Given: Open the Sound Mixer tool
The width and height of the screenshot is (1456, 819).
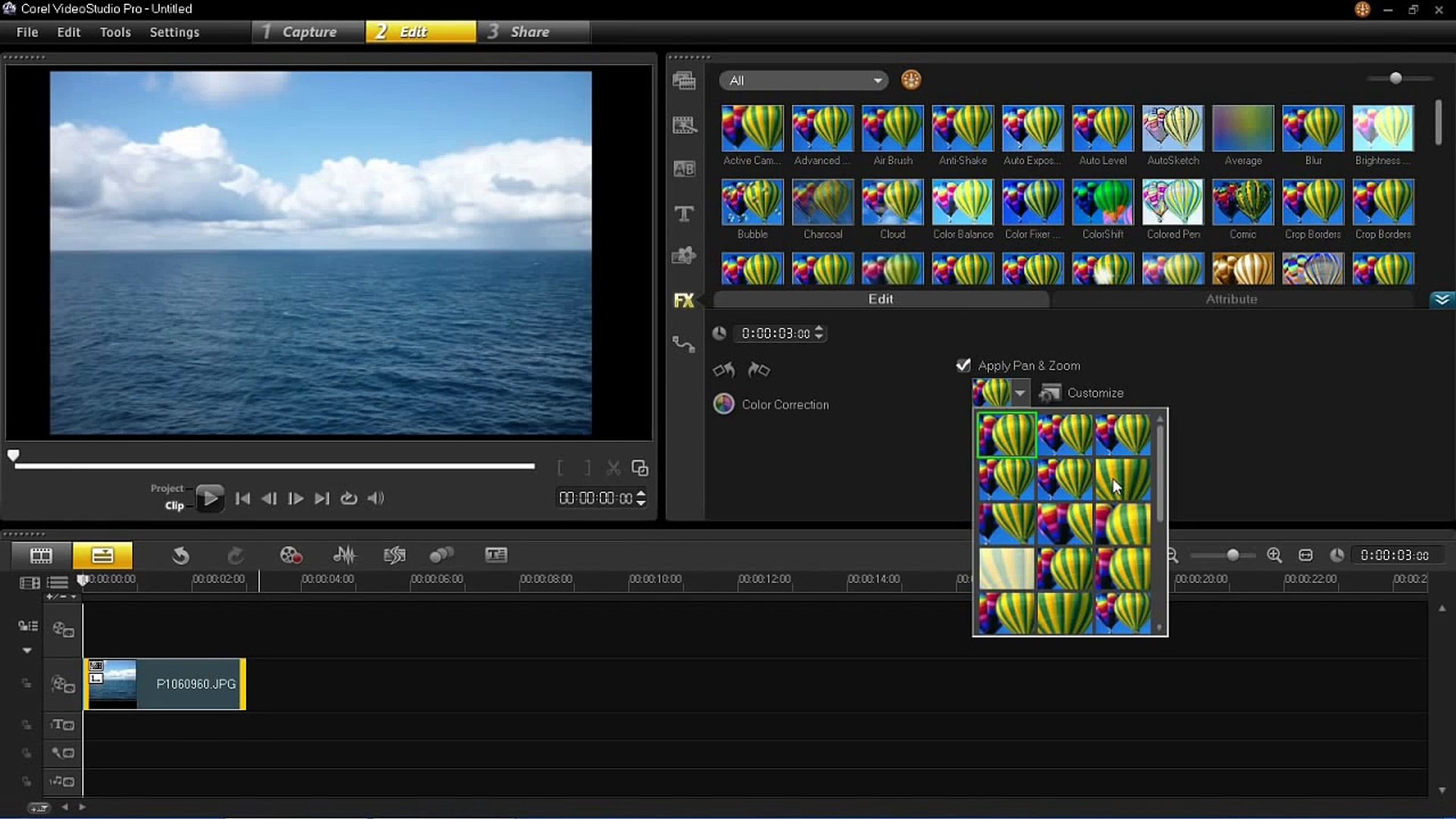Looking at the screenshot, I should point(344,555).
